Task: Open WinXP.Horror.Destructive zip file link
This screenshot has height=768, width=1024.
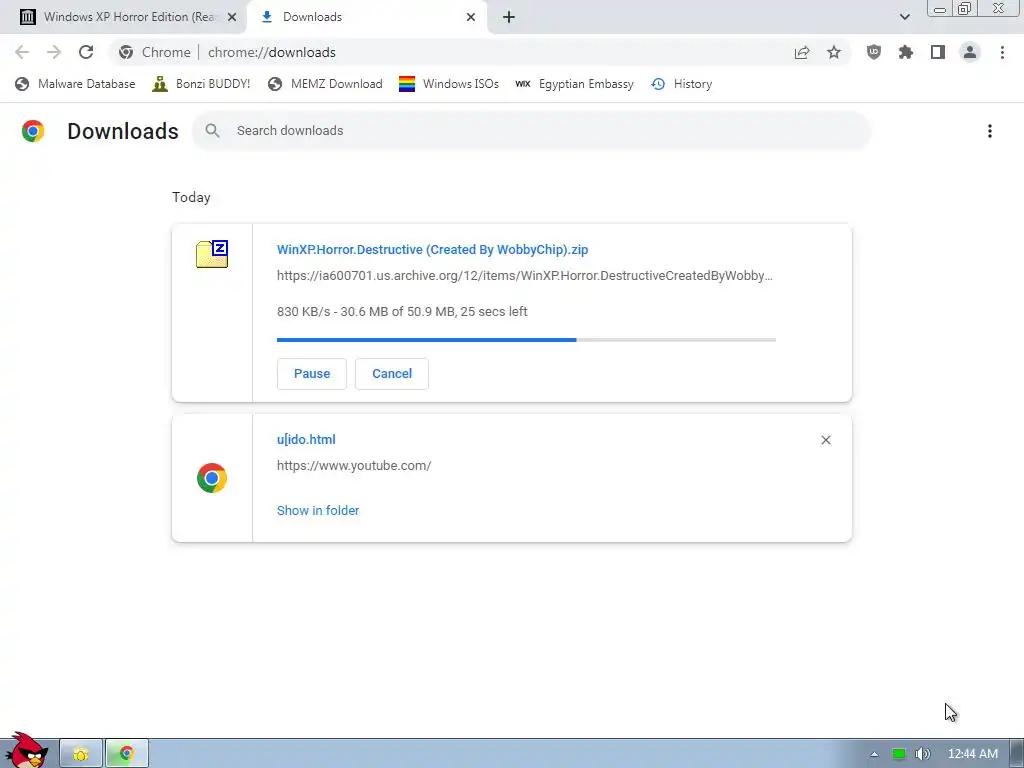Action: click(432, 249)
